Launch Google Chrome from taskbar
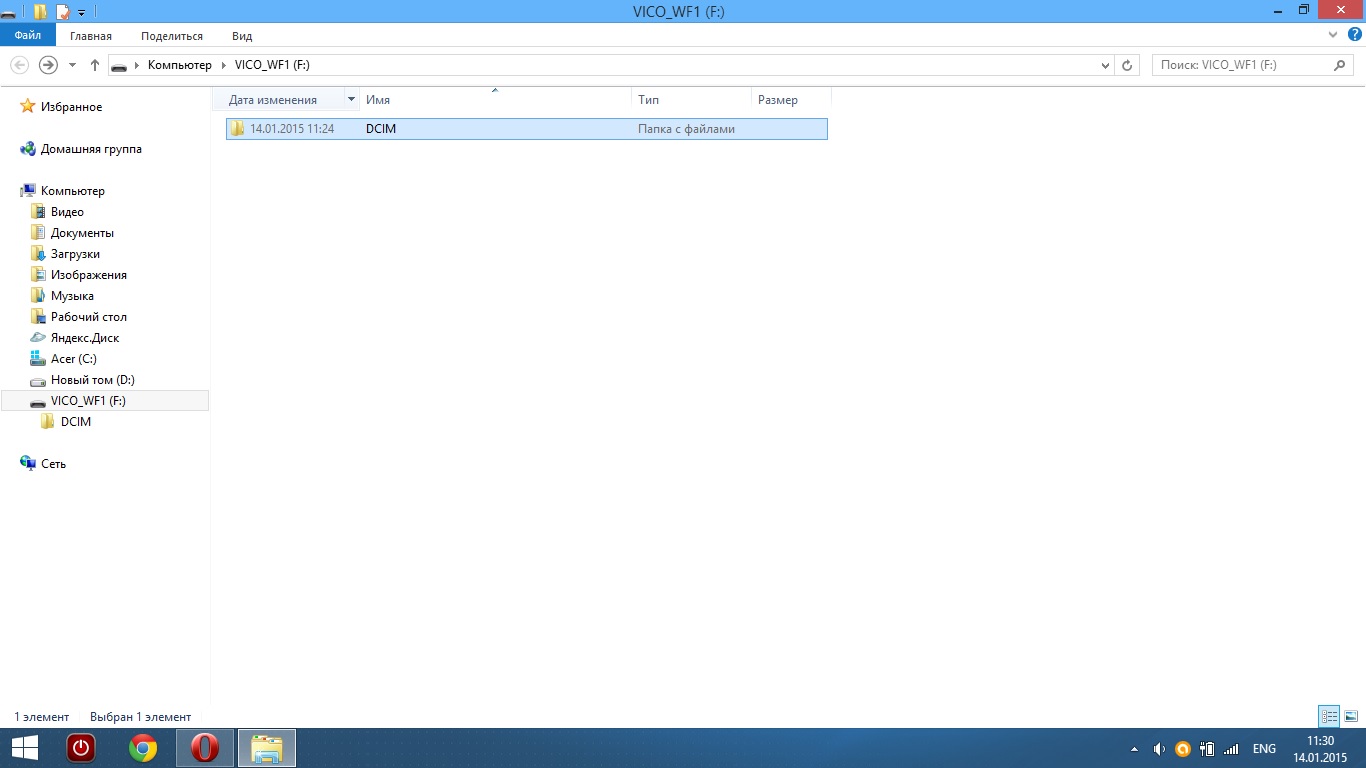1366x768 pixels. tap(143, 748)
